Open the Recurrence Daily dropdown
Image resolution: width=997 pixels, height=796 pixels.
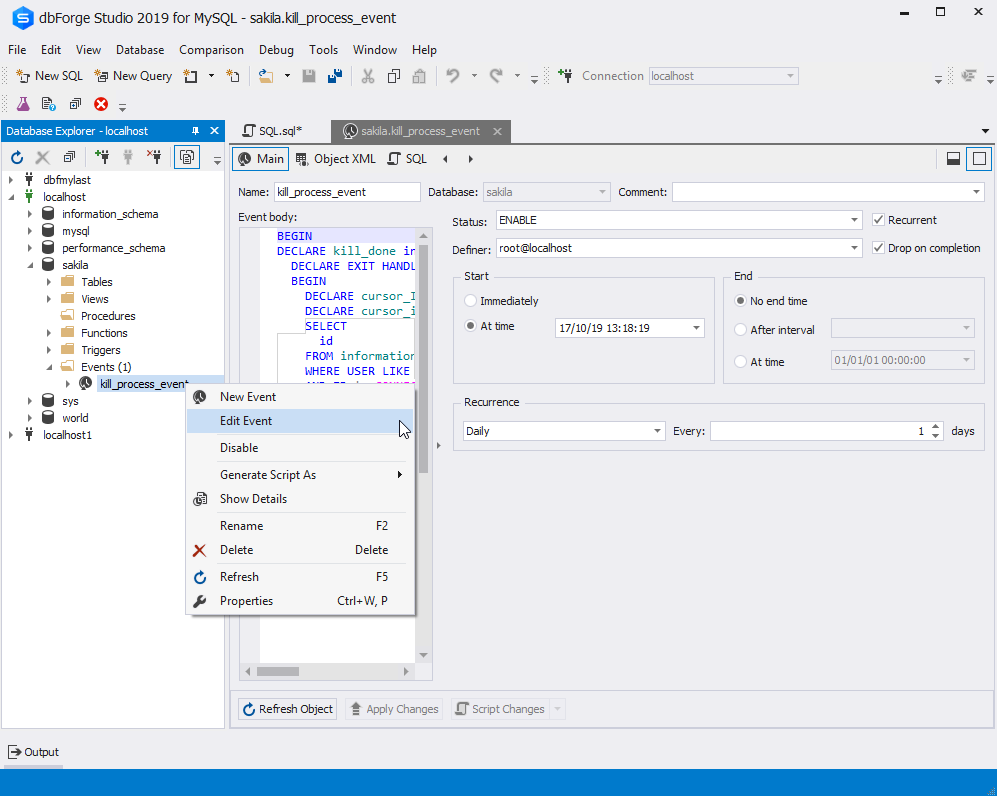pos(657,431)
